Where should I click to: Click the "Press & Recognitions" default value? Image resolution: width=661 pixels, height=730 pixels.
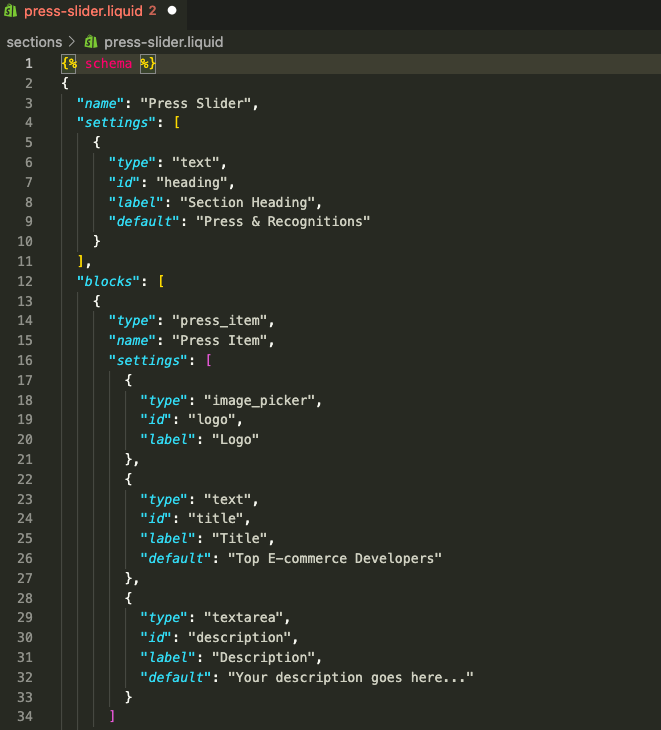pos(283,221)
